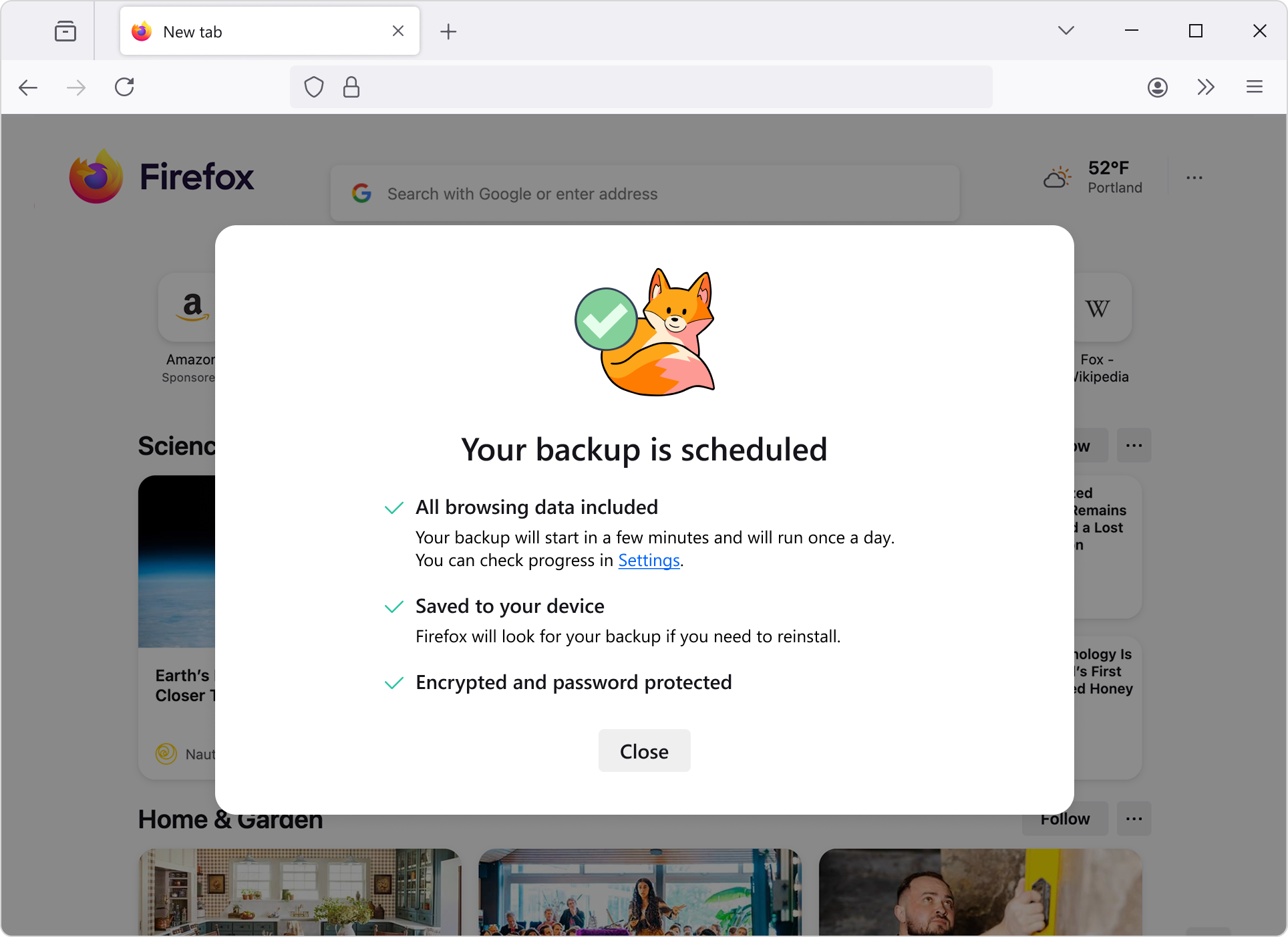Viewport: 1288px width, 937px height.
Task: Open the sidebar library icon
Action: [x=65, y=31]
